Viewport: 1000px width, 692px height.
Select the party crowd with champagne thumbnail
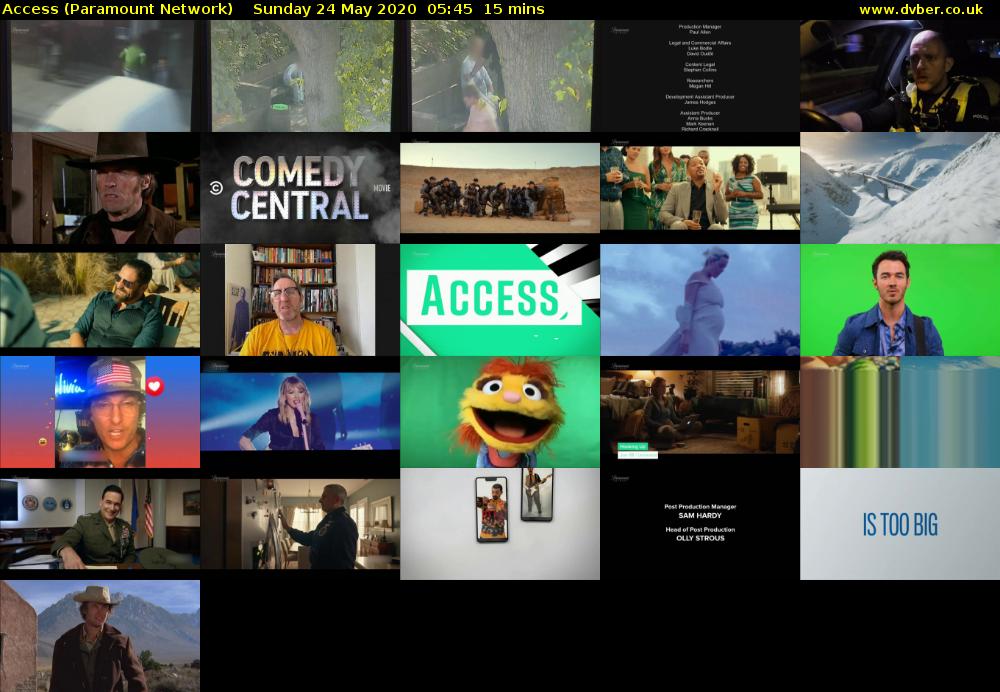700,188
